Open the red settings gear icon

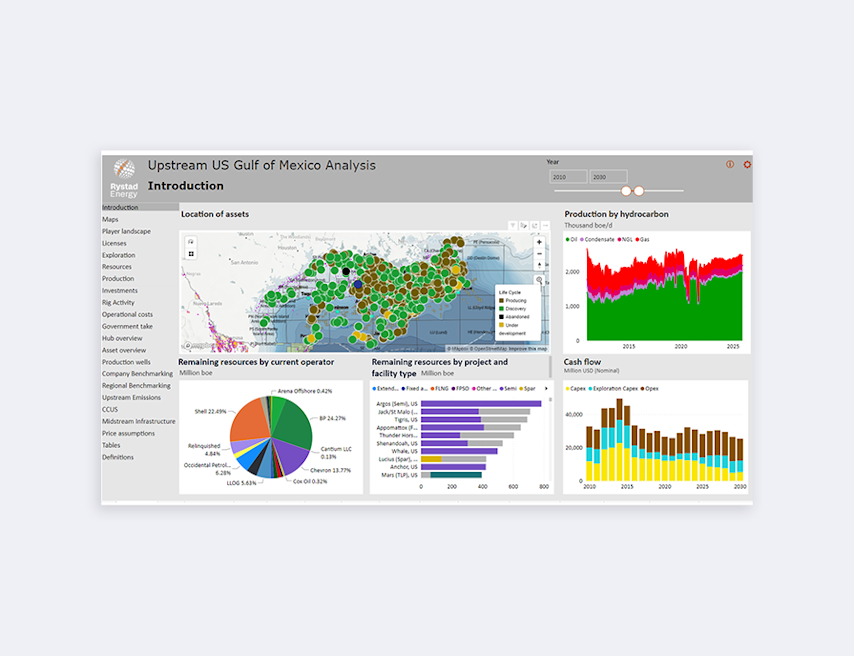coord(747,165)
